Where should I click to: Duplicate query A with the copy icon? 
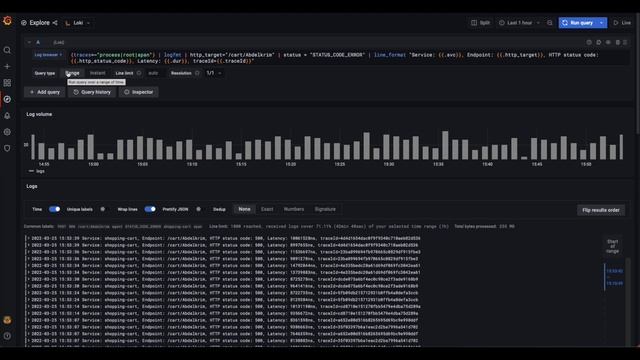[599, 42]
